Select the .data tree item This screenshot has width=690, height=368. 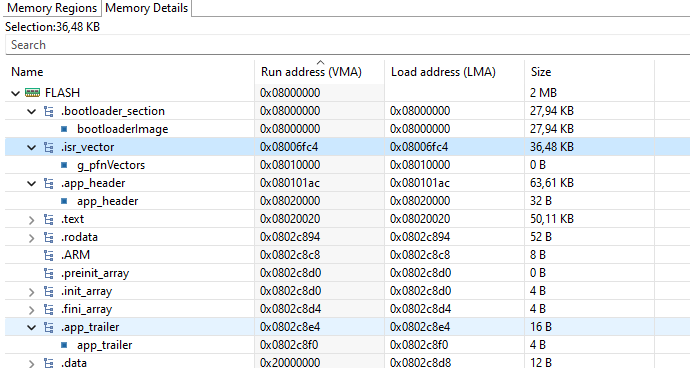pyautogui.click(x=74, y=363)
